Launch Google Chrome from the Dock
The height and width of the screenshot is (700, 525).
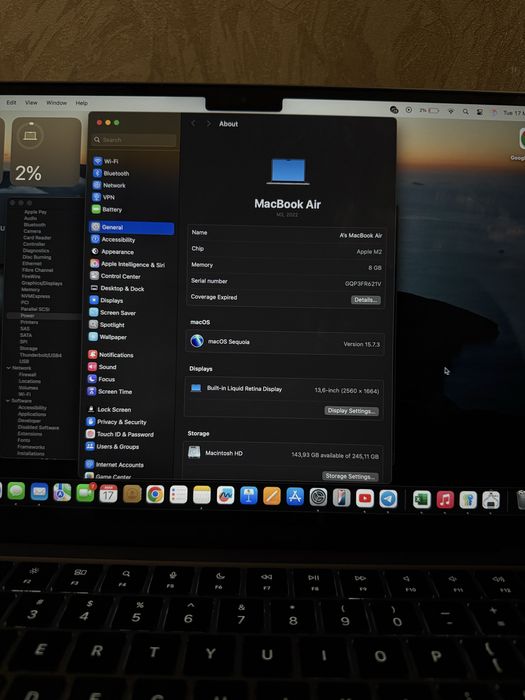pyautogui.click(x=155, y=494)
